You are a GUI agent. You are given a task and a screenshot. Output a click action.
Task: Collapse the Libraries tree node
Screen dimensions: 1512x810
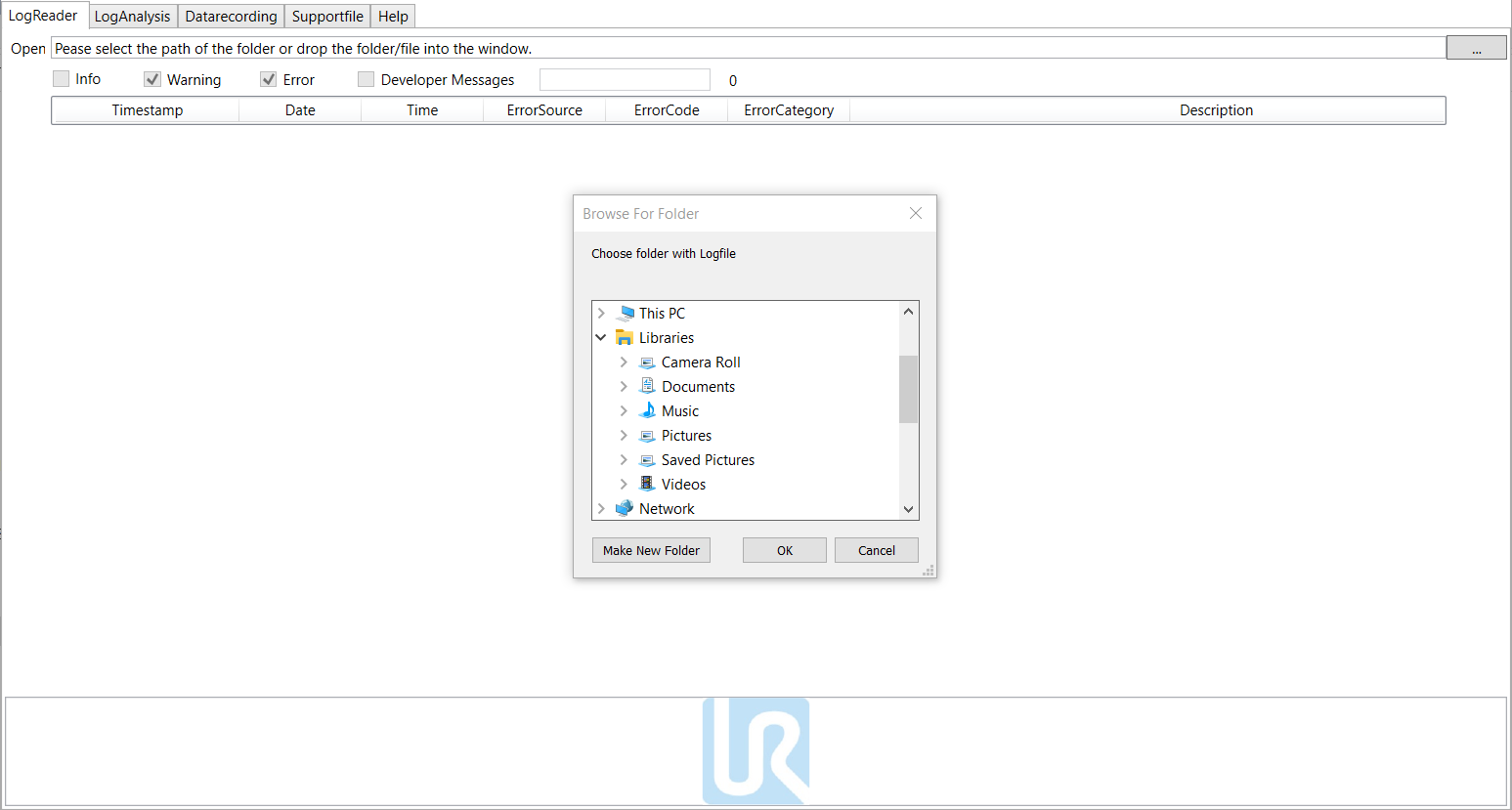tap(601, 338)
